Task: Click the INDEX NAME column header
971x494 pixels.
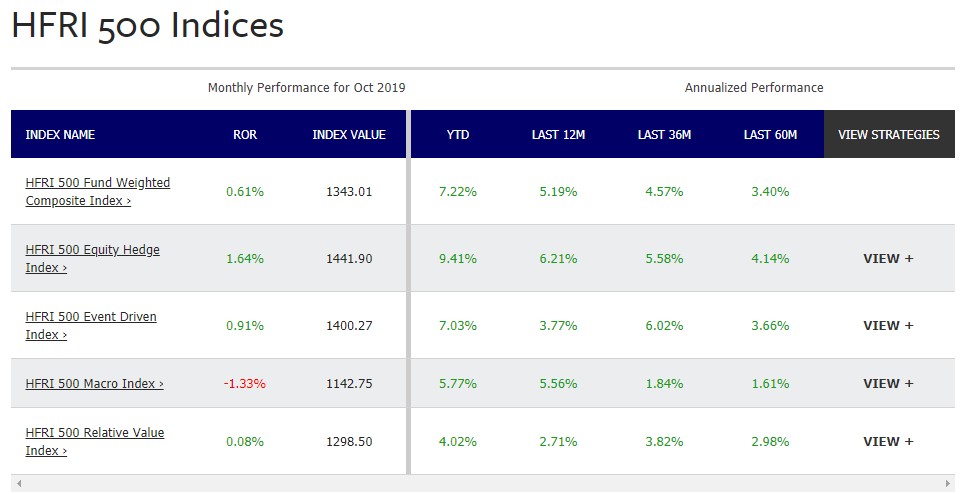Action: pos(60,134)
